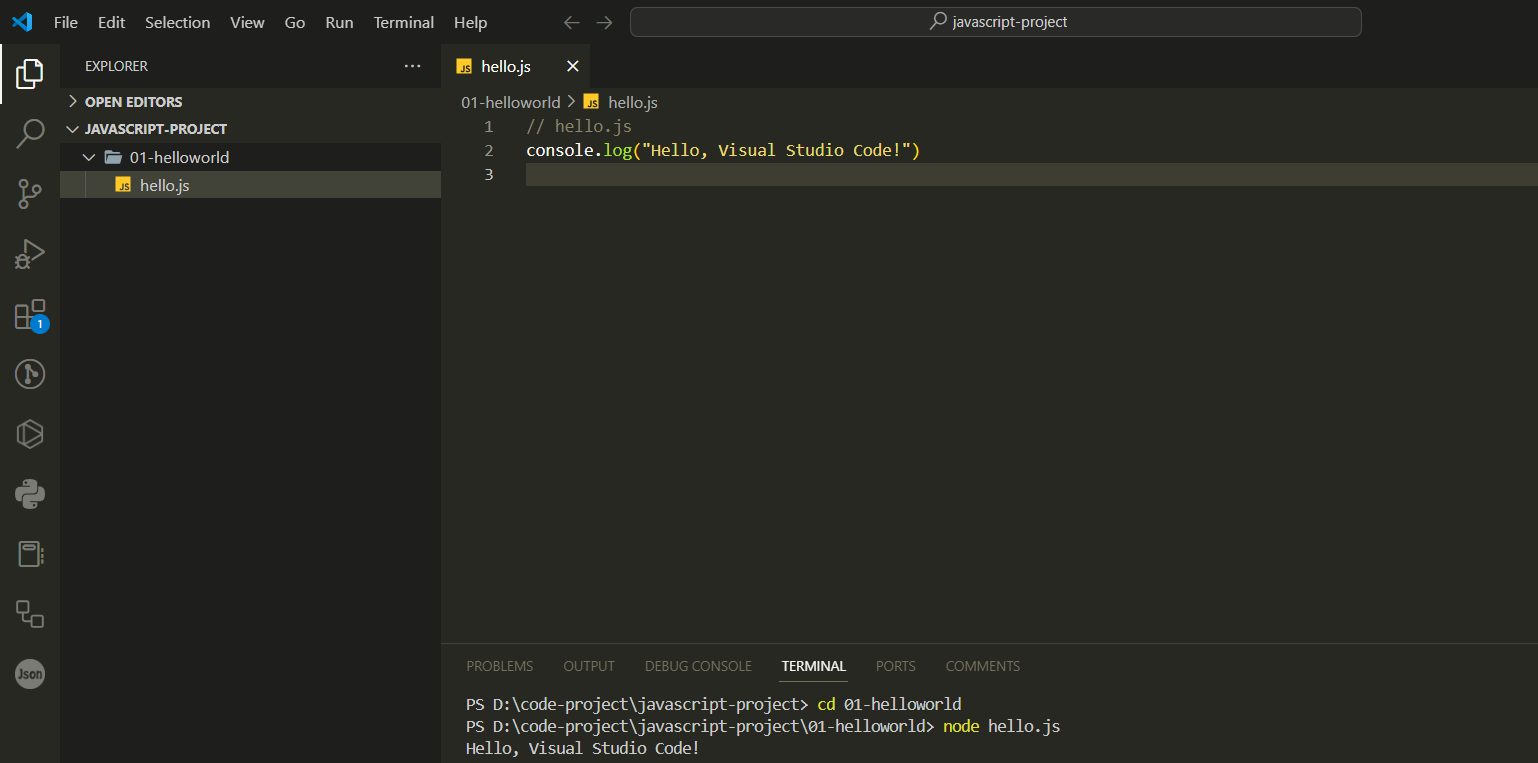Click the 'Hello, Visual Studio Code!' terminal output
The height and width of the screenshot is (763, 1538).
tap(583, 748)
